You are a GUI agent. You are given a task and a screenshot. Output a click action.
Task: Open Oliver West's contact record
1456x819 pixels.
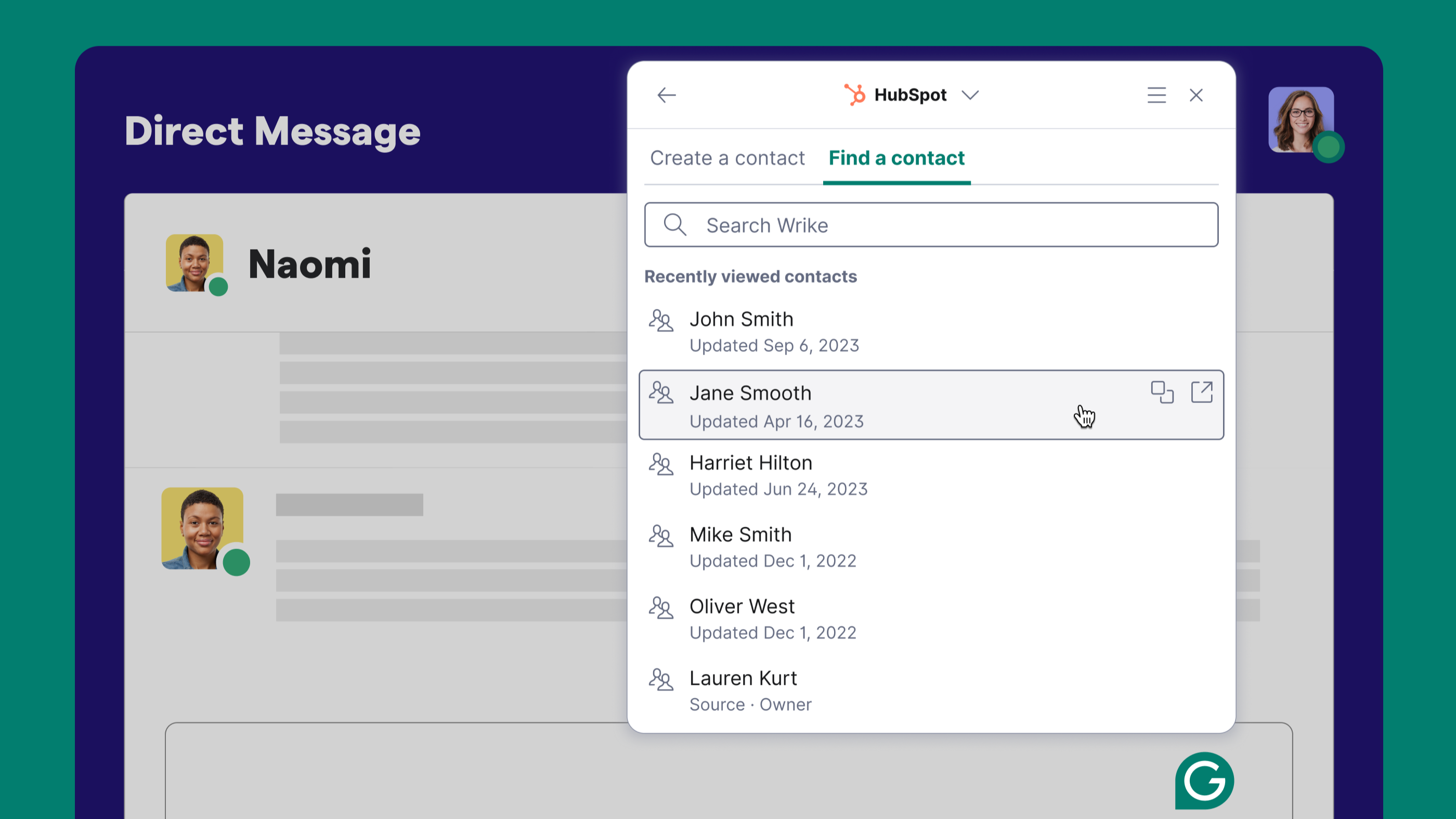pos(742,606)
